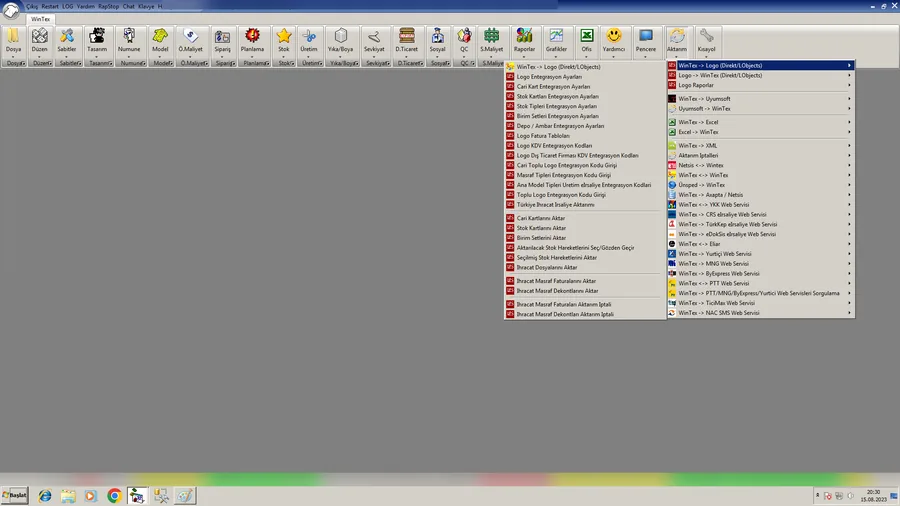Expand the WinTex -> Excel submenu
Viewport: 900px width, 506px height.
(761, 122)
